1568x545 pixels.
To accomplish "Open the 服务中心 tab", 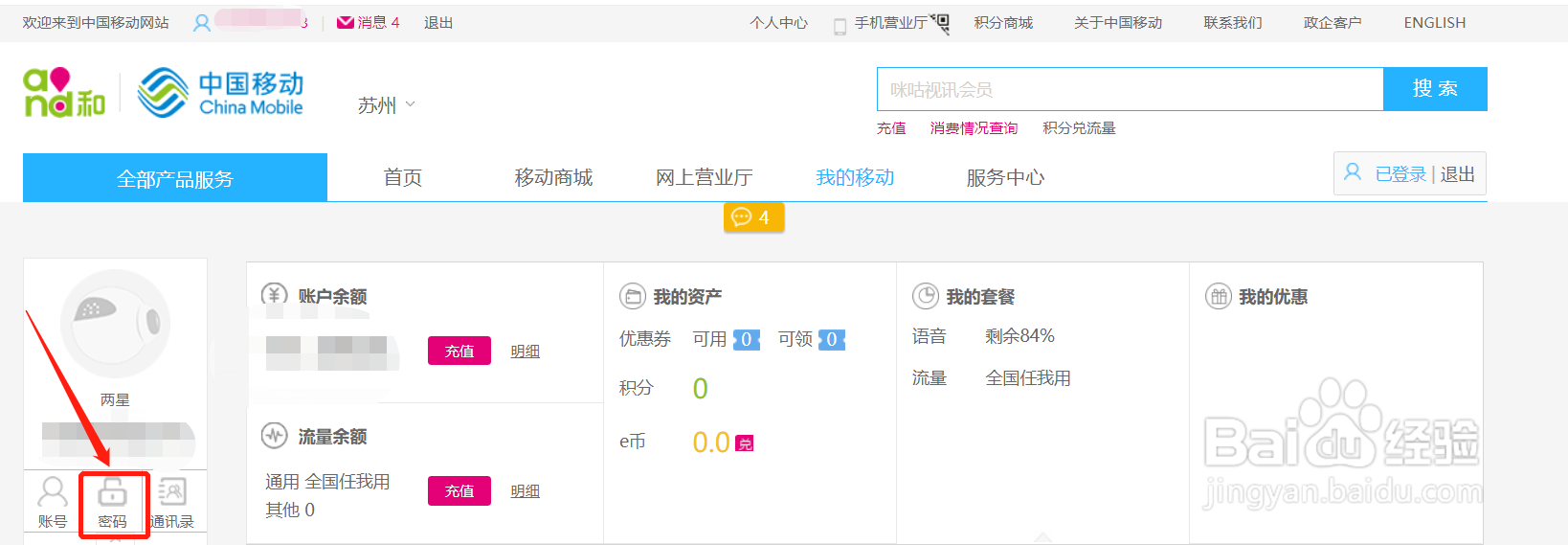I will point(1005,177).
